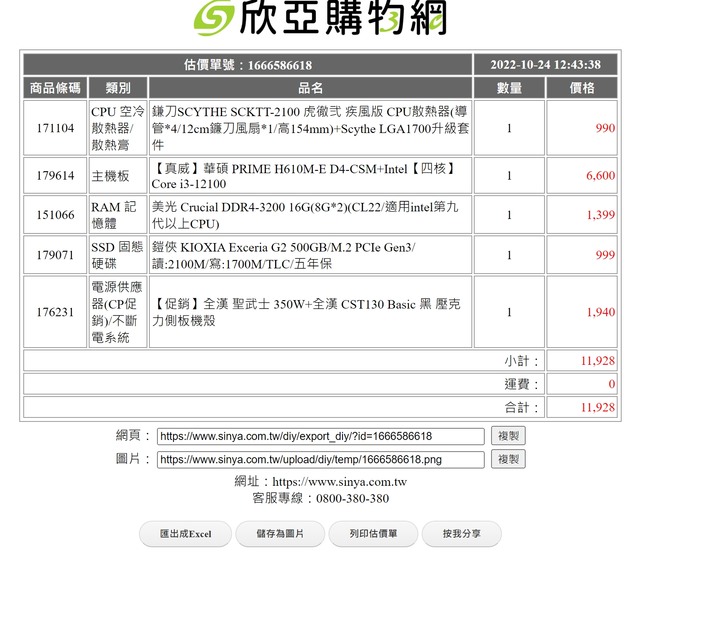This screenshot has height=632, width=720.
Task: Click the price 6,600
Action: (x=601, y=175)
